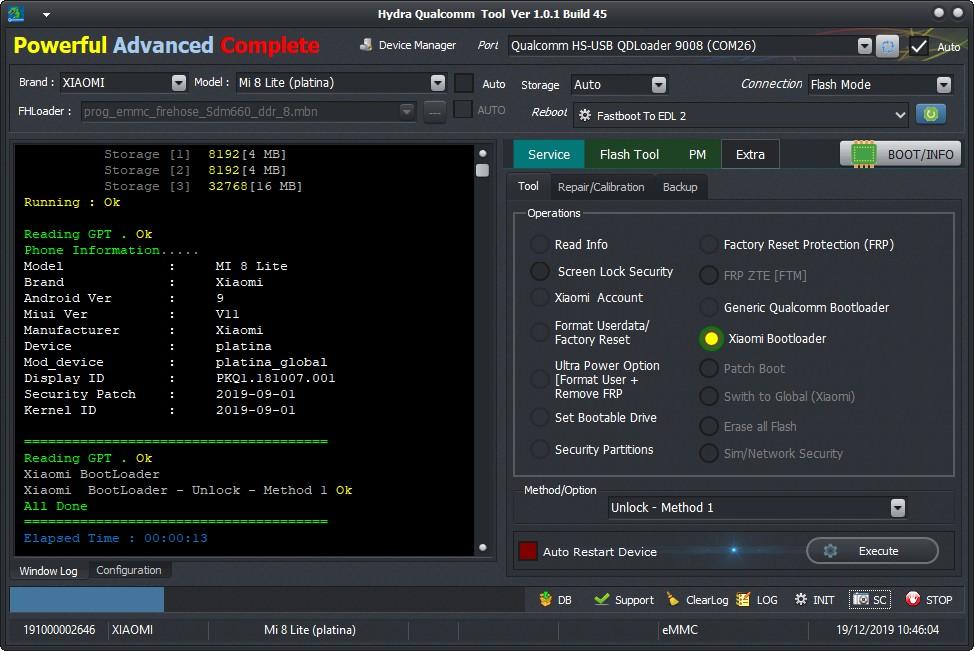Select Xiaomi Bootloader radio option

click(x=711, y=339)
